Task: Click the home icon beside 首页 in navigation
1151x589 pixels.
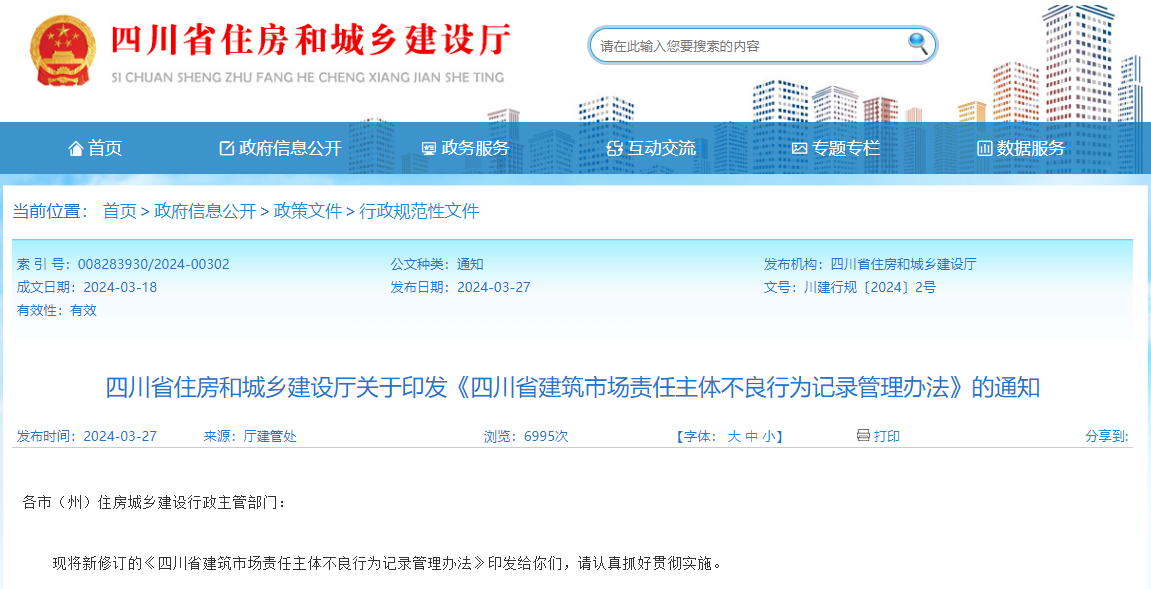Action: (x=75, y=147)
